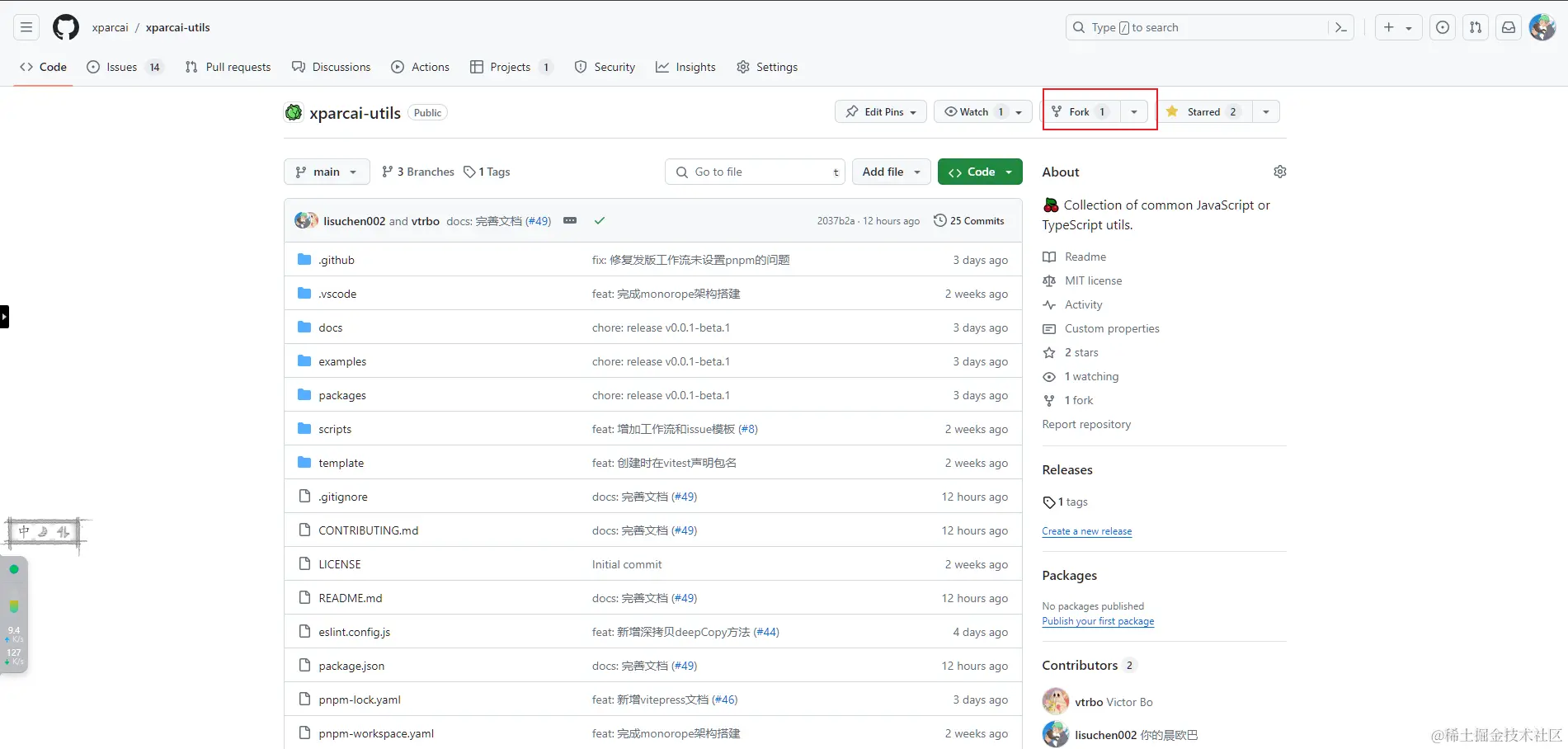Screen dimensions: 1568x749
Task: Open pull requests icon in header
Action: [1476, 27]
